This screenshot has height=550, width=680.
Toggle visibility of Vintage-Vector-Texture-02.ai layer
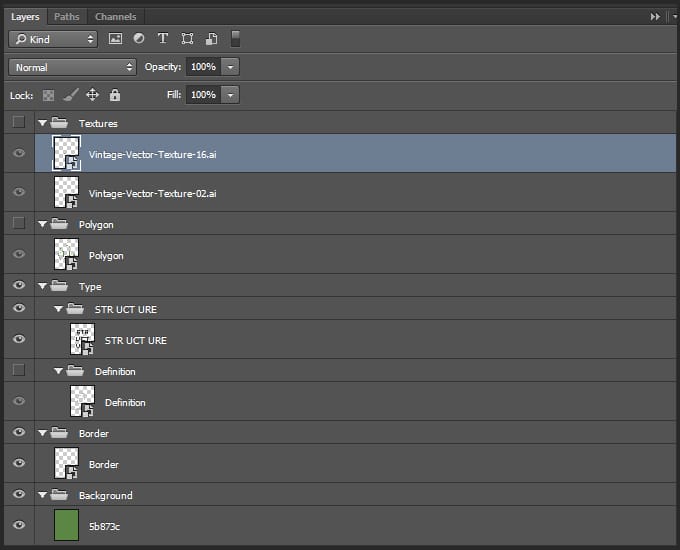tap(19, 192)
